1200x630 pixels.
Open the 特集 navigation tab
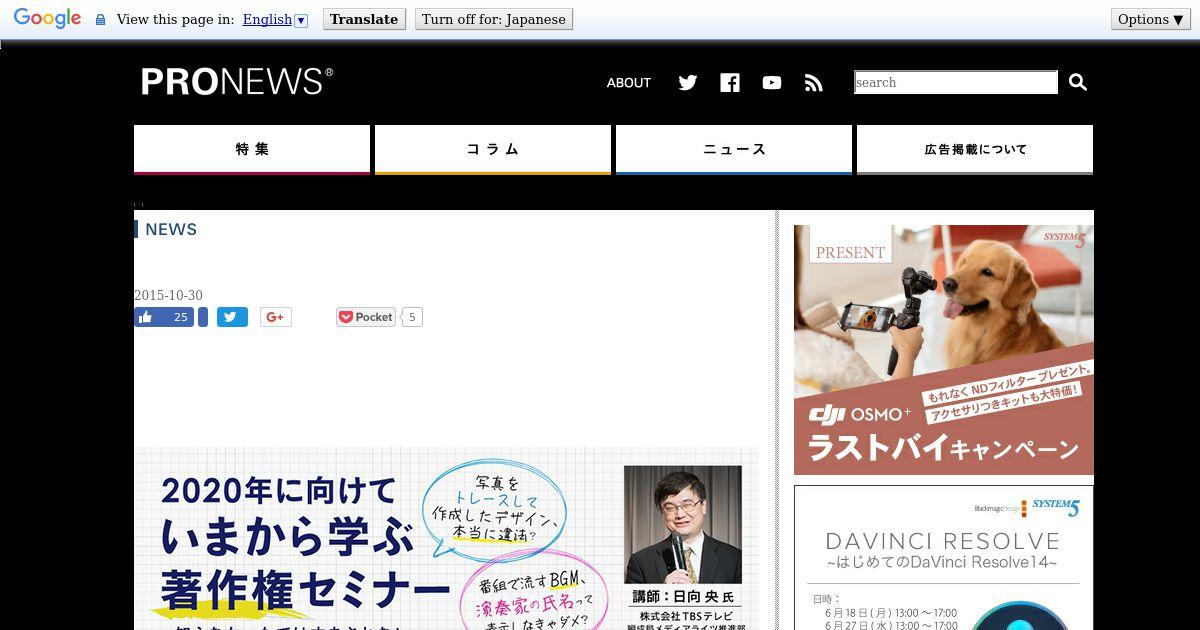point(252,149)
